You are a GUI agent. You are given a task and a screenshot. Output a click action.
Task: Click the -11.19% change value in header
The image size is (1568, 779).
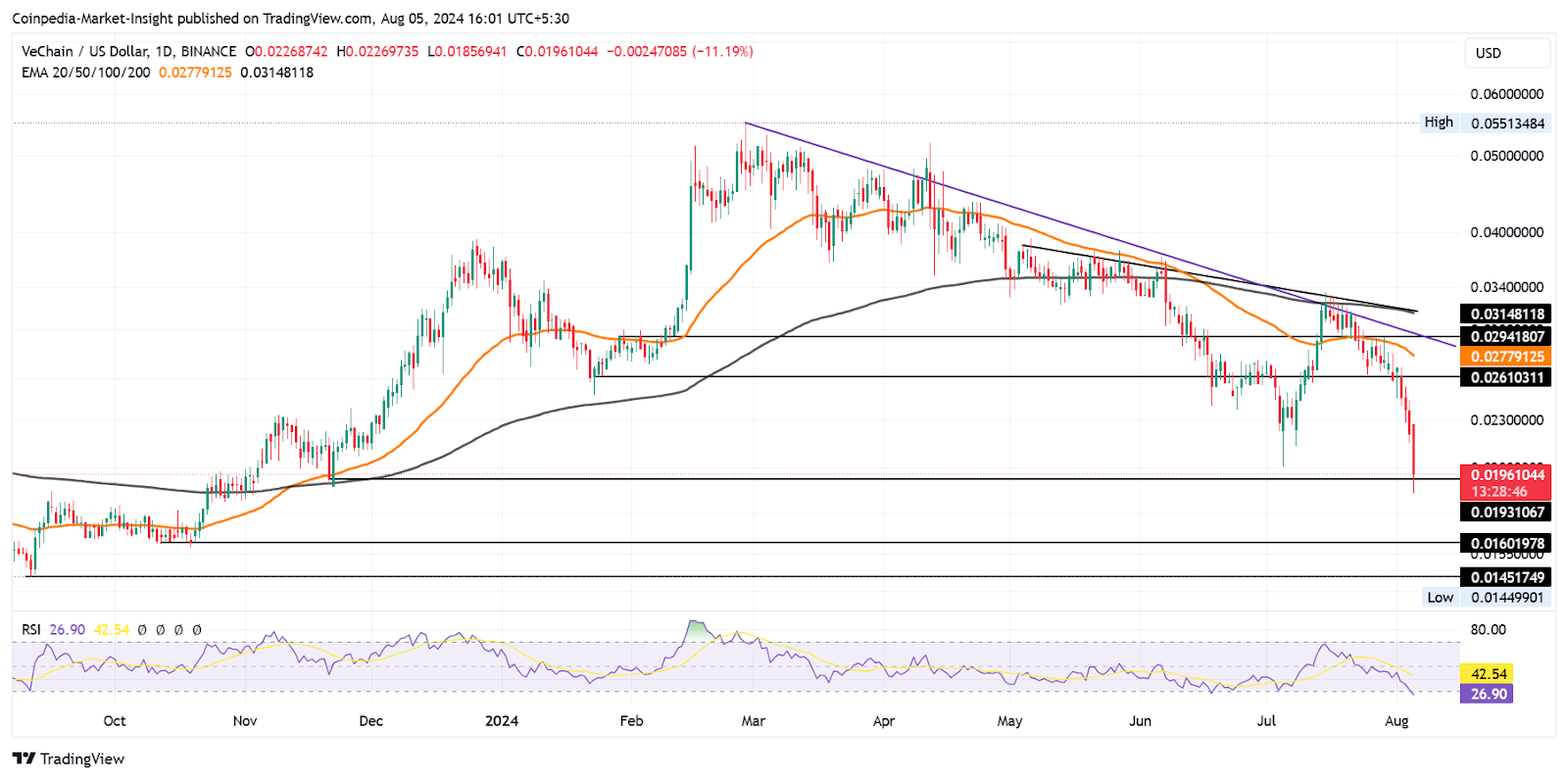point(723,51)
